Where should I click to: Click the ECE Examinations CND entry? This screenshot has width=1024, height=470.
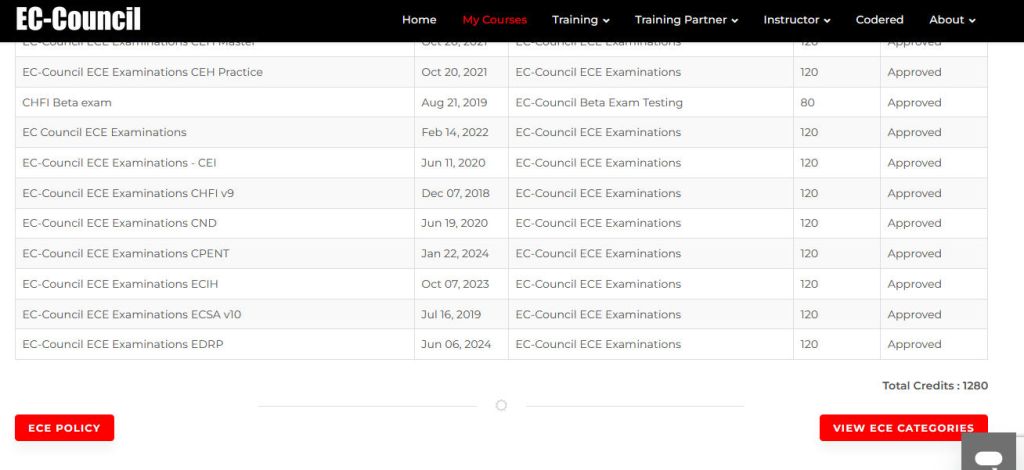119,223
